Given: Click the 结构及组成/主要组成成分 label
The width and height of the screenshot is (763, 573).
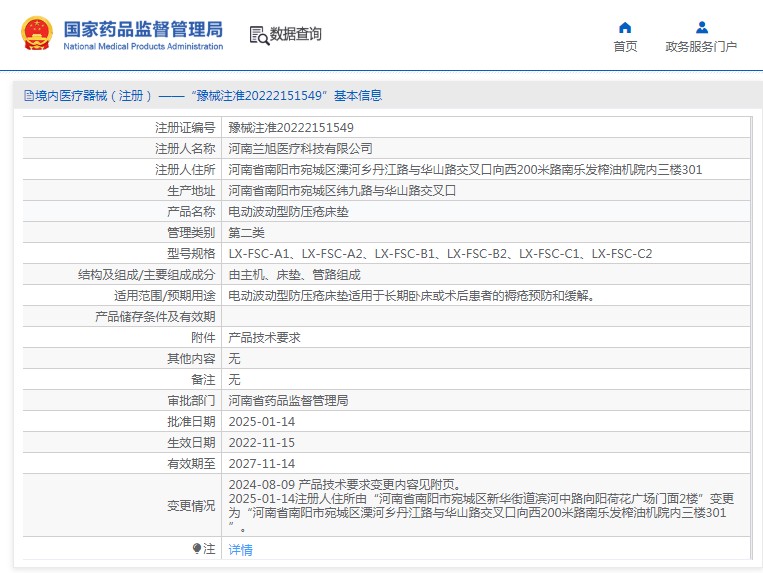Looking at the screenshot, I should pyautogui.click(x=146, y=275).
